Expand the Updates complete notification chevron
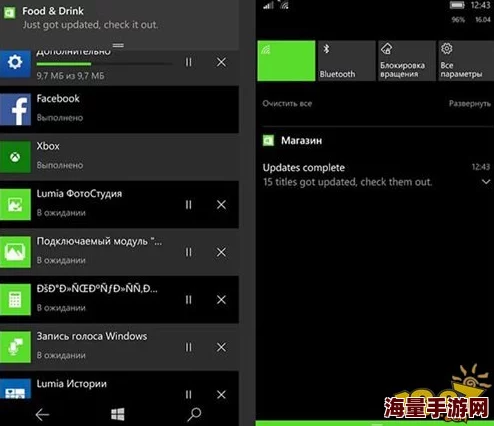Screen dimensions: 494x426 (x=486, y=182)
